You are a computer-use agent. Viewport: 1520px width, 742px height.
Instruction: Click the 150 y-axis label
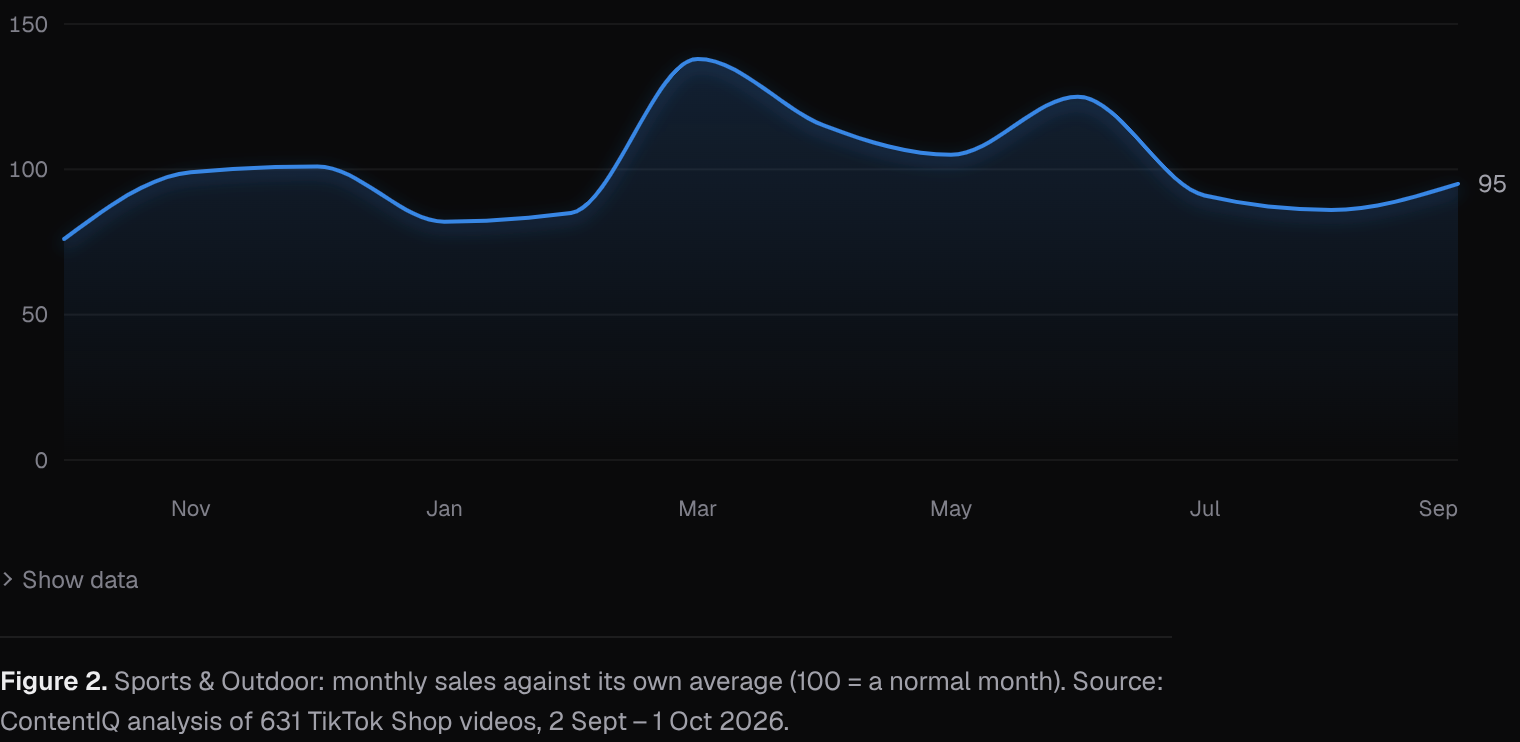(x=28, y=24)
